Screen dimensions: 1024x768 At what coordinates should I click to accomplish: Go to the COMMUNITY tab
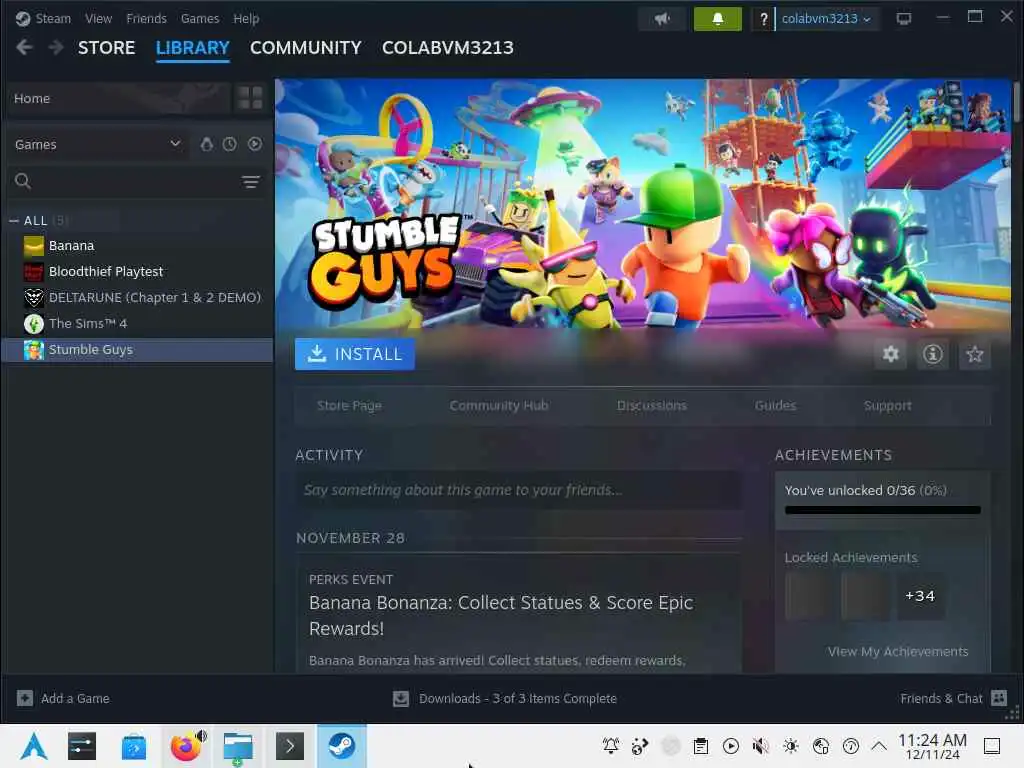(306, 48)
